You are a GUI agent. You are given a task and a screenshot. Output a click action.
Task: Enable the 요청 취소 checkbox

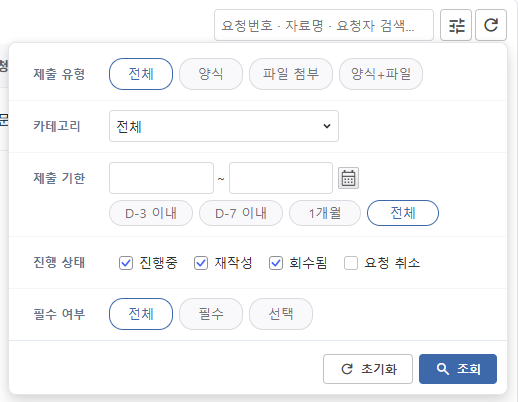(x=351, y=263)
